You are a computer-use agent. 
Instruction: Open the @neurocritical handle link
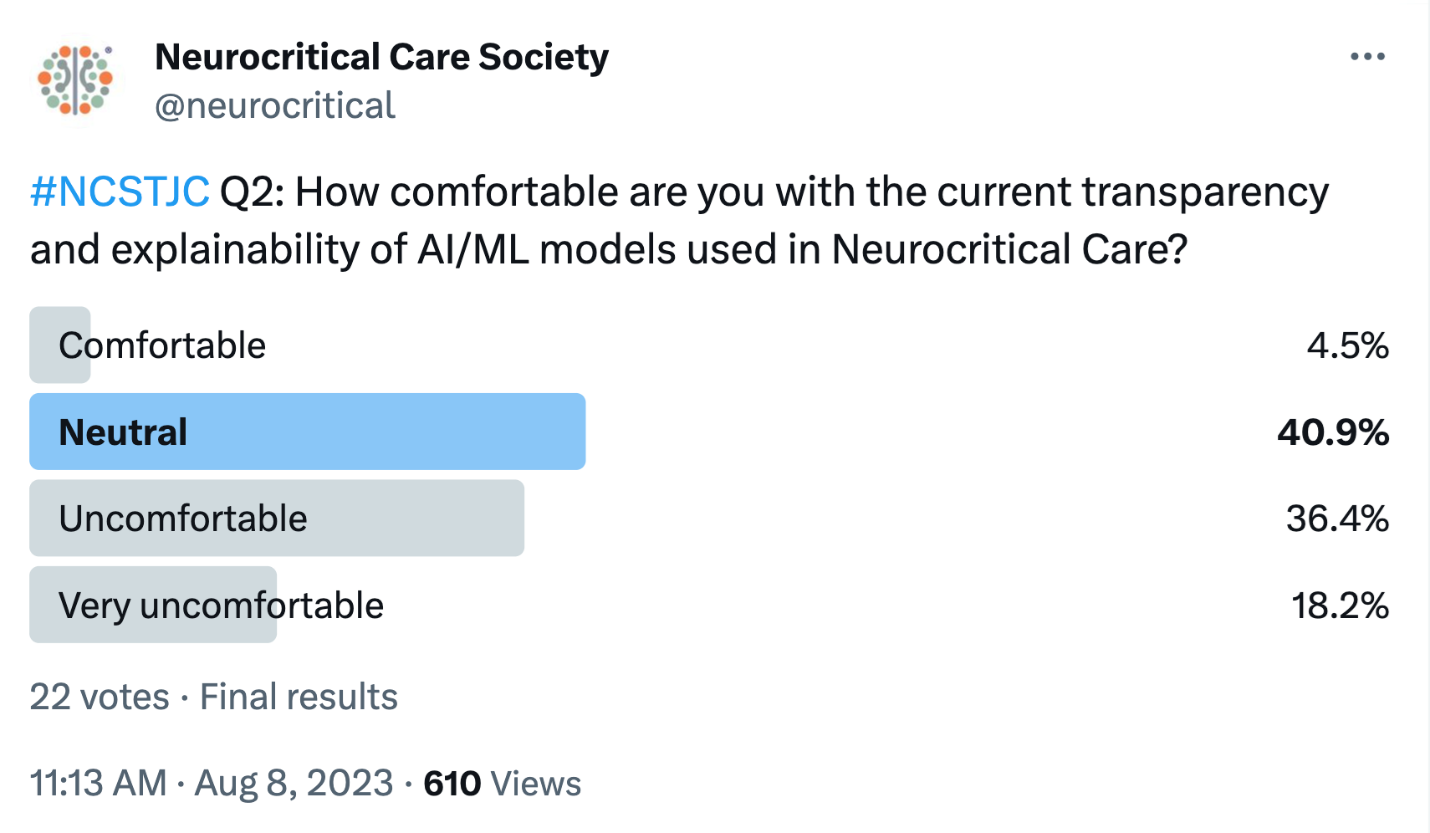pos(275,104)
